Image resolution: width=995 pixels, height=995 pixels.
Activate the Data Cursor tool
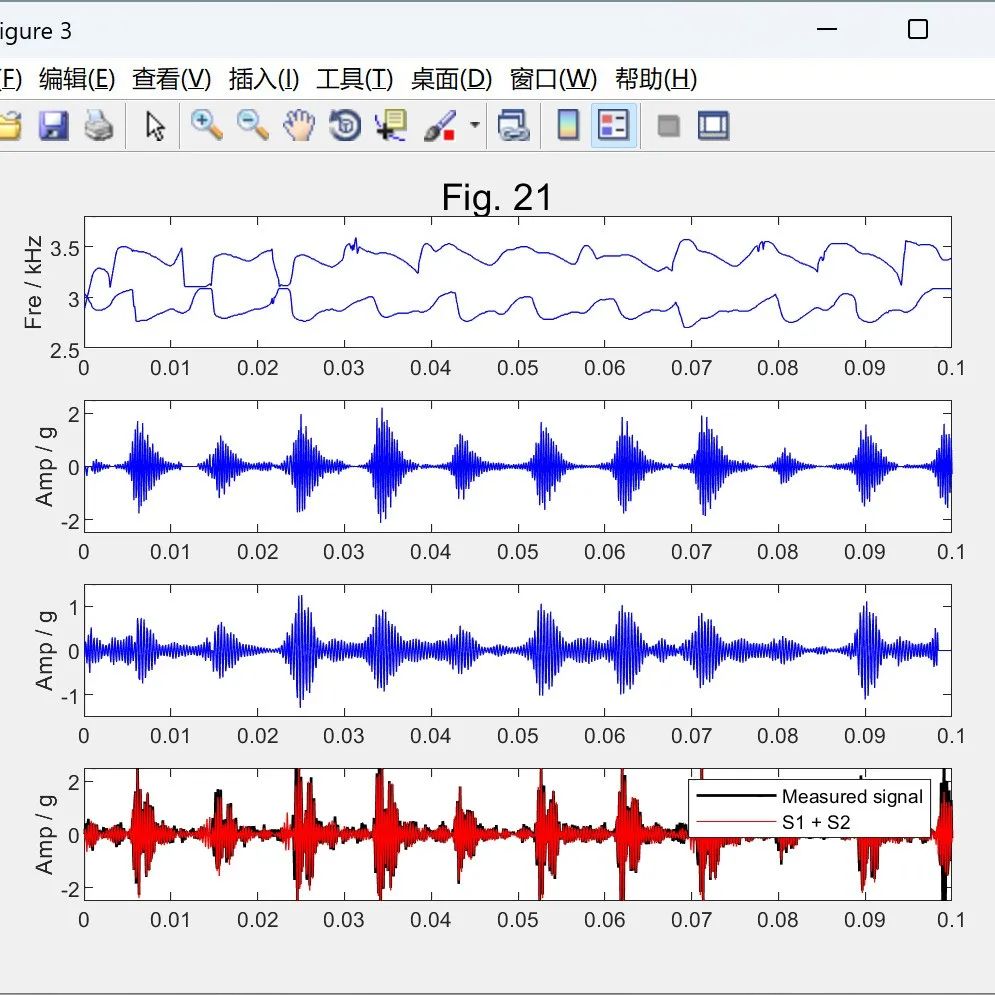point(391,125)
